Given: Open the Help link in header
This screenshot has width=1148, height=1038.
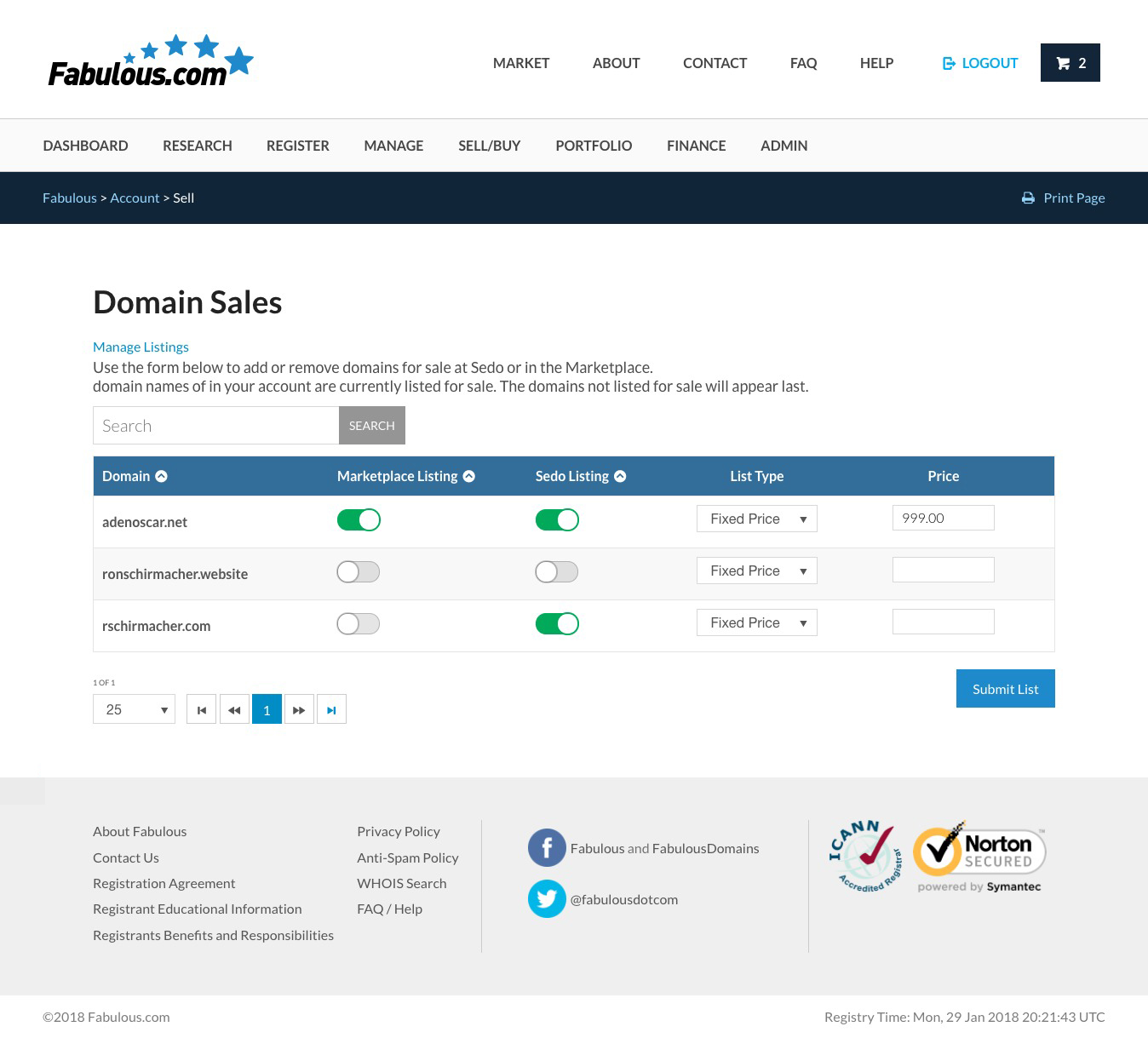Looking at the screenshot, I should 876,63.
